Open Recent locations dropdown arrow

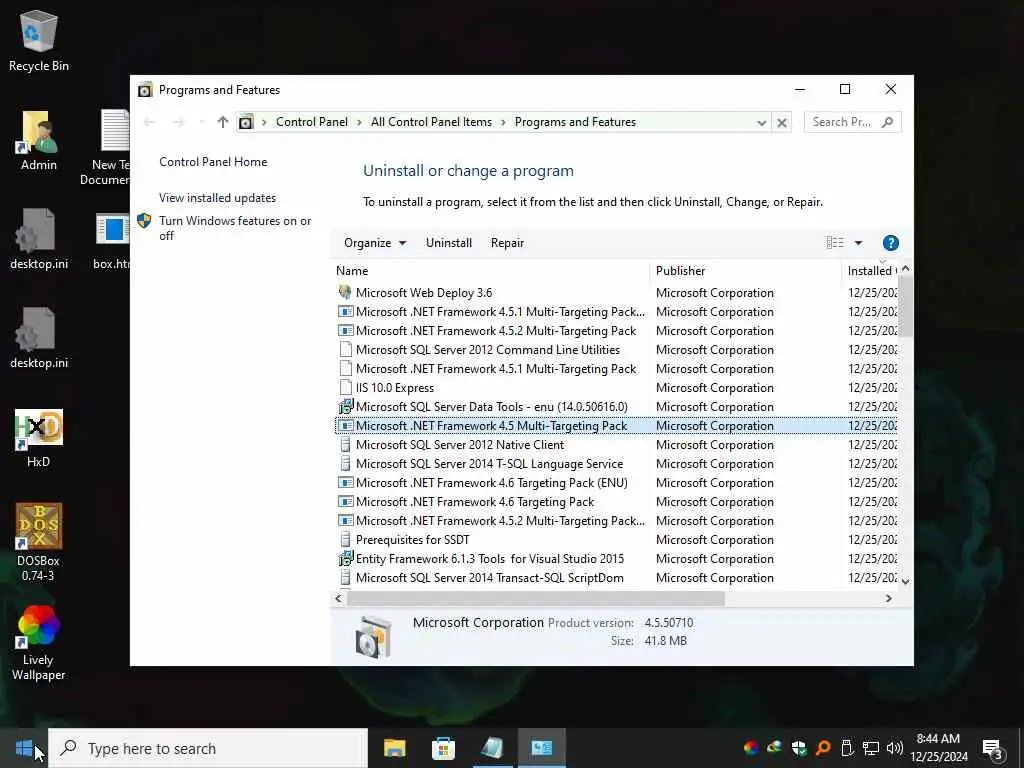(x=202, y=122)
